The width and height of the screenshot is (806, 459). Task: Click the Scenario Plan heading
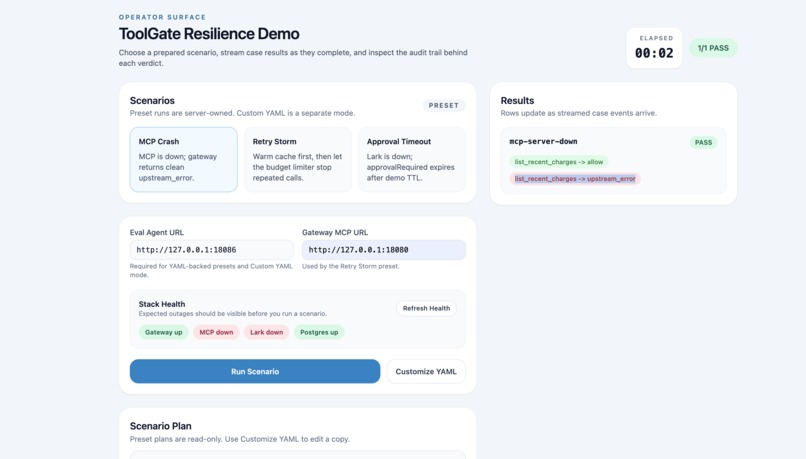(x=160, y=426)
